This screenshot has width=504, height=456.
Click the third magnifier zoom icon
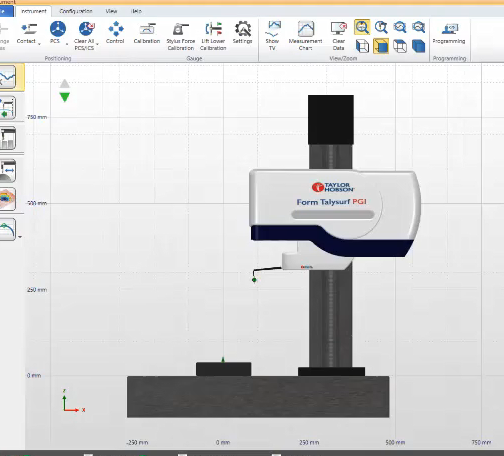pyautogui.click(x=400, y=27)
